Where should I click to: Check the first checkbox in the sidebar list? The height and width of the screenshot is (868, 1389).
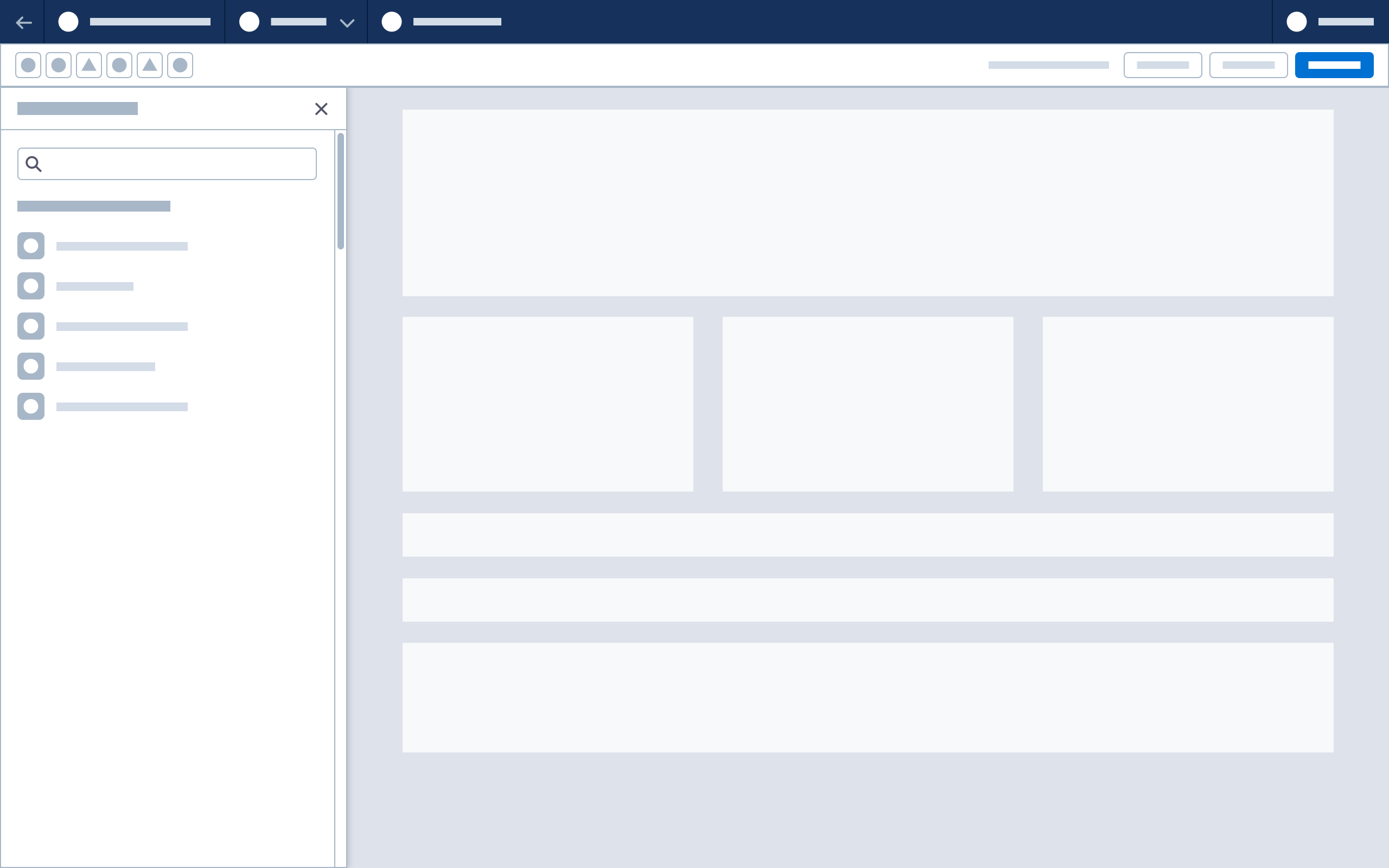point(30,245)
